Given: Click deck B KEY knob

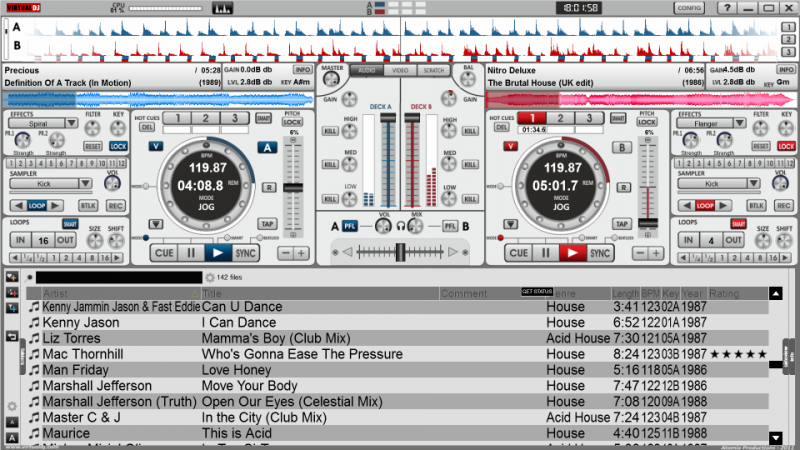Looking at the screenshot, I should point(786,128).
